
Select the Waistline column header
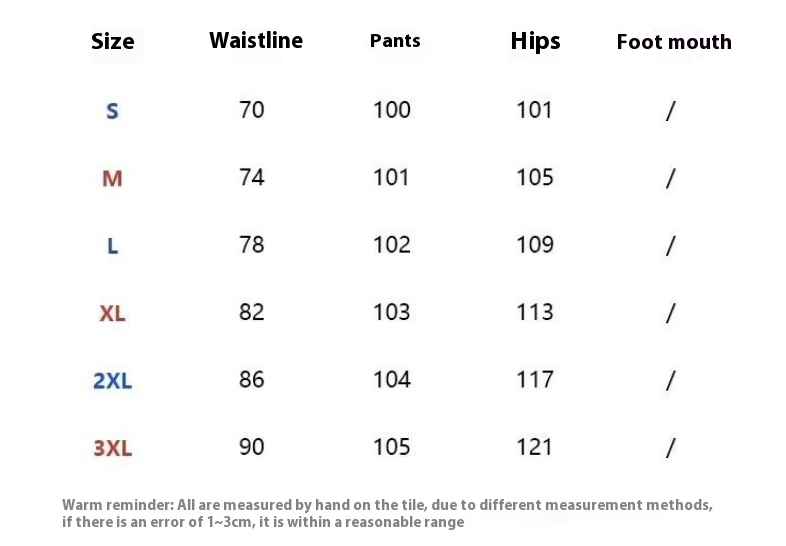point(255,41)
